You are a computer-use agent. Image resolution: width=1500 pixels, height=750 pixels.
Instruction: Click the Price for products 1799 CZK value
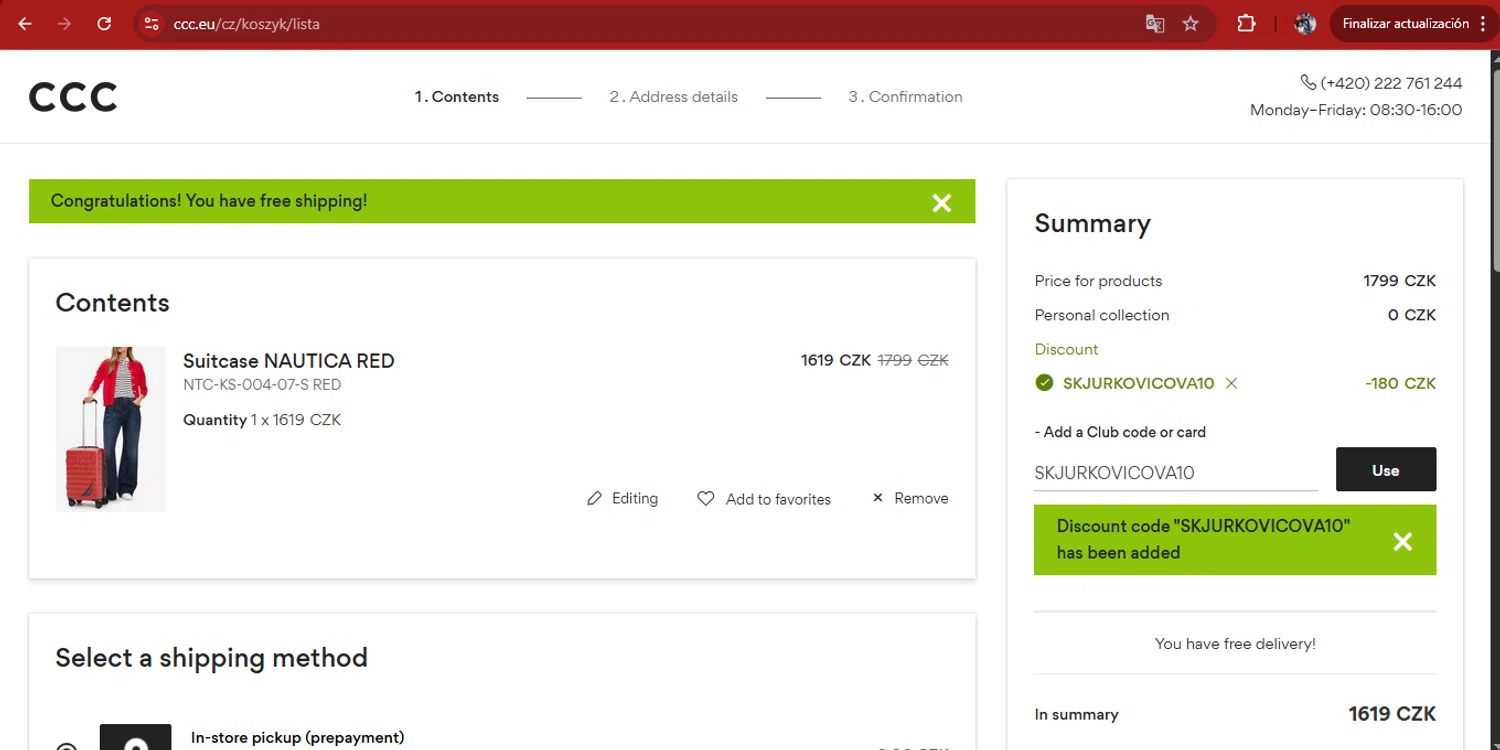coord(1400,281)
